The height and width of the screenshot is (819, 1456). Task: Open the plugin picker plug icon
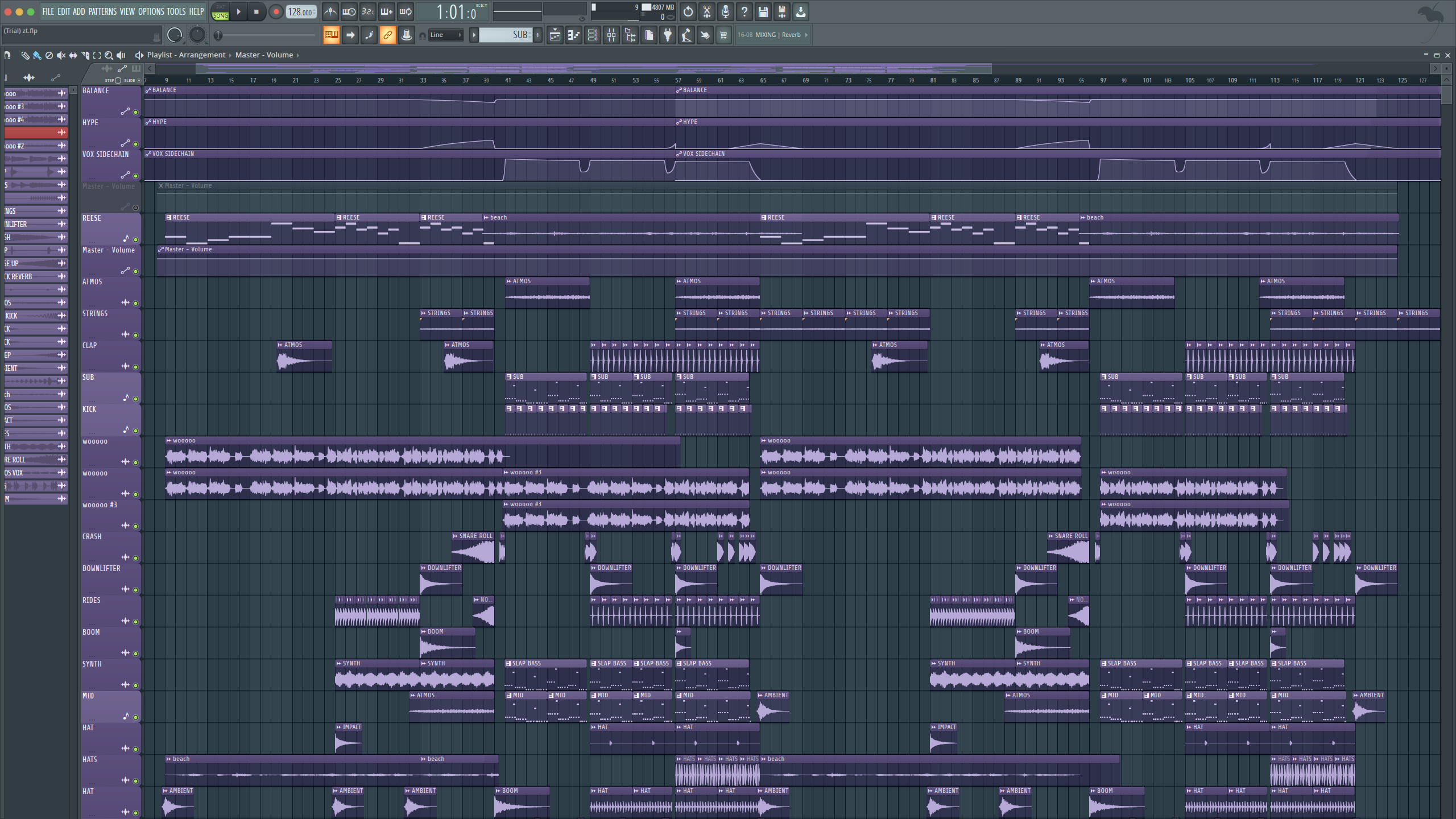[x=668, y=35]
